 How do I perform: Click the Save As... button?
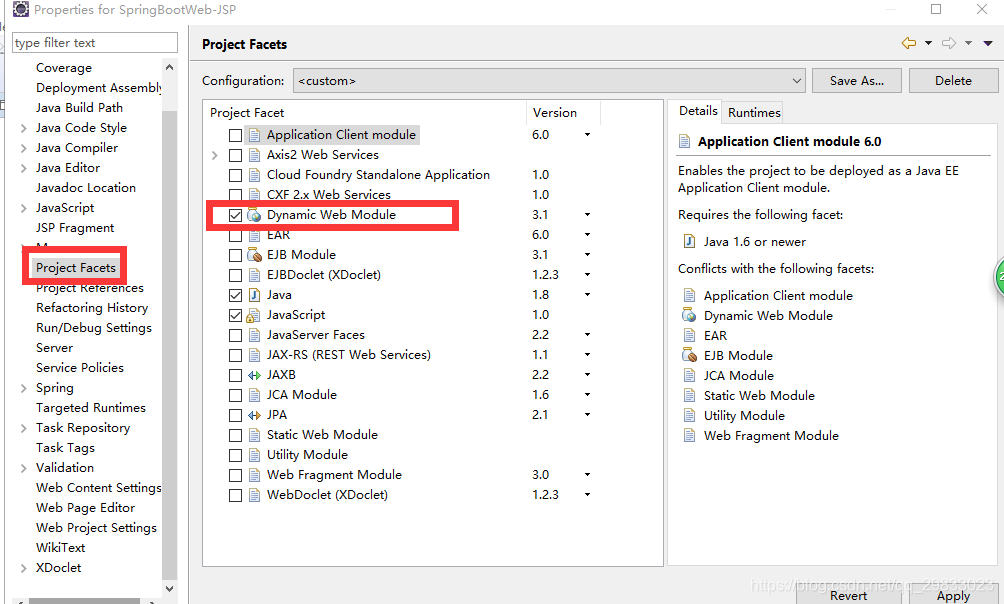coord(856,81)
